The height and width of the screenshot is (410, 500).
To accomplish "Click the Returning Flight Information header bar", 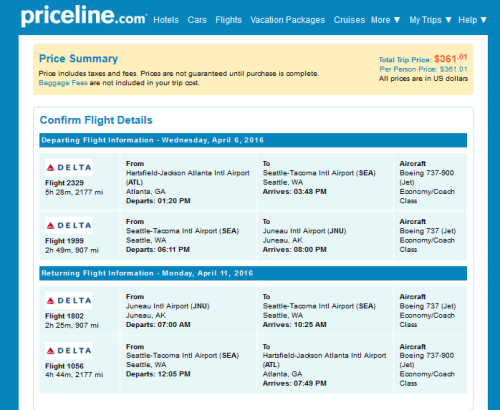I will pyautogui.click(x=253, y=273).
